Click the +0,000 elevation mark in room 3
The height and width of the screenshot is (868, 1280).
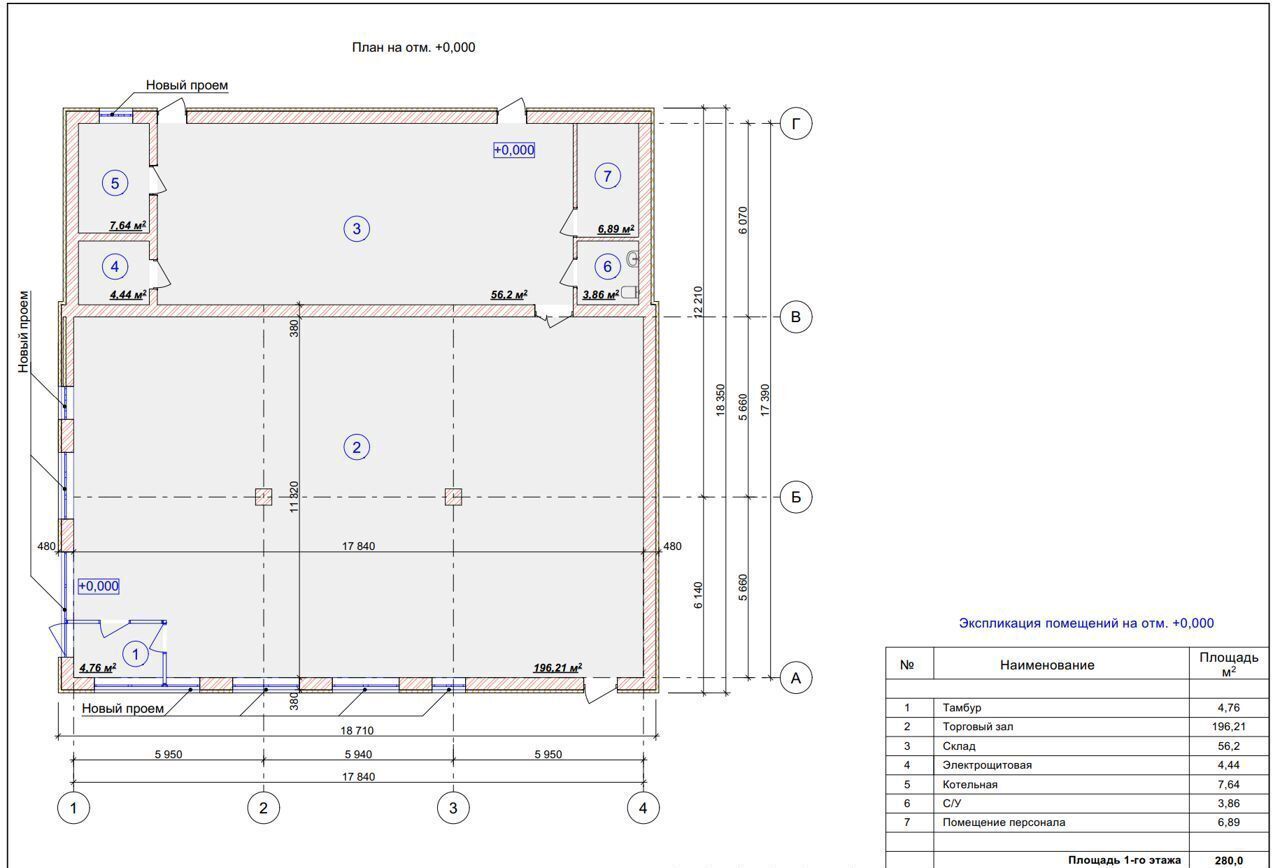(x=514, y=150)
